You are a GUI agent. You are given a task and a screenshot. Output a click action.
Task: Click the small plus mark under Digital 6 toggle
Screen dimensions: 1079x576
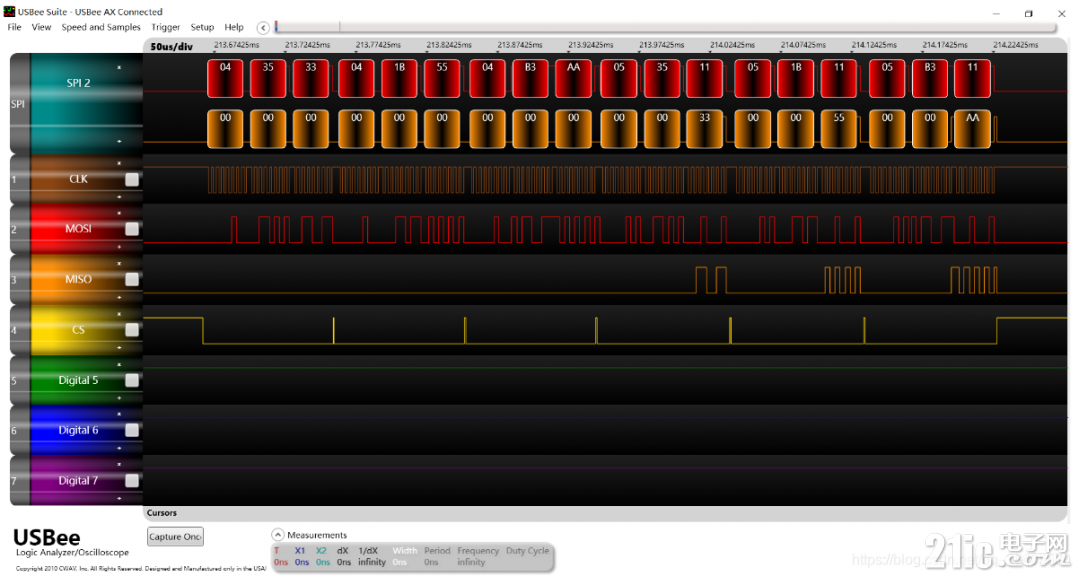pos(119,448)
